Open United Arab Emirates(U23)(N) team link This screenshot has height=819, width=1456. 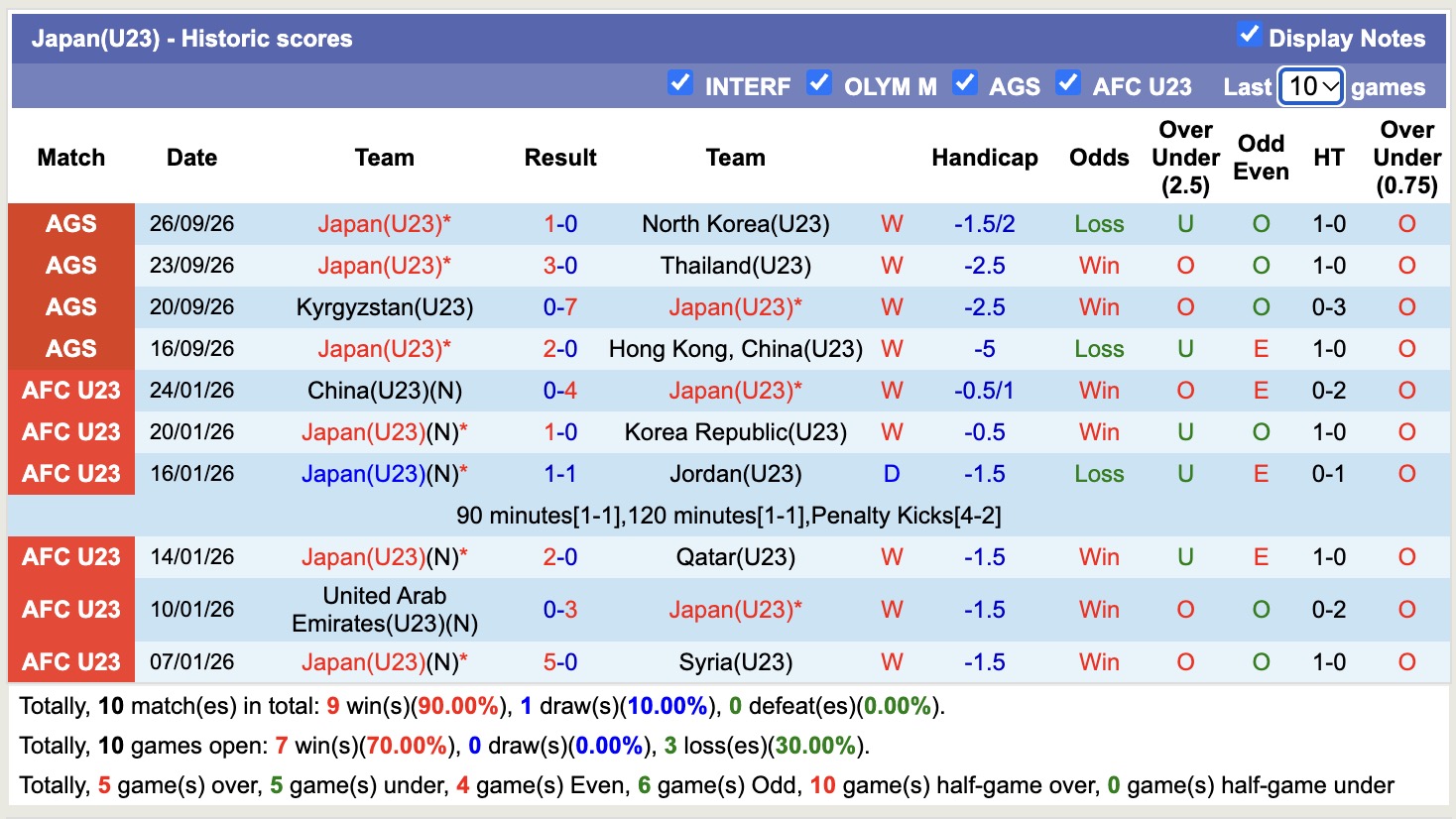385,610
